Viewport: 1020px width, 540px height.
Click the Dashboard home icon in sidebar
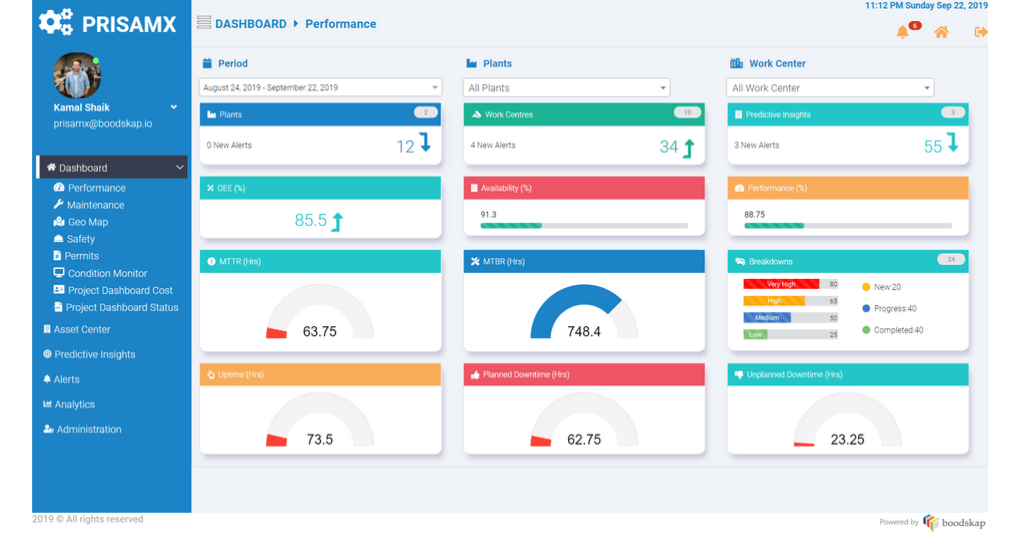pos(51,167)
